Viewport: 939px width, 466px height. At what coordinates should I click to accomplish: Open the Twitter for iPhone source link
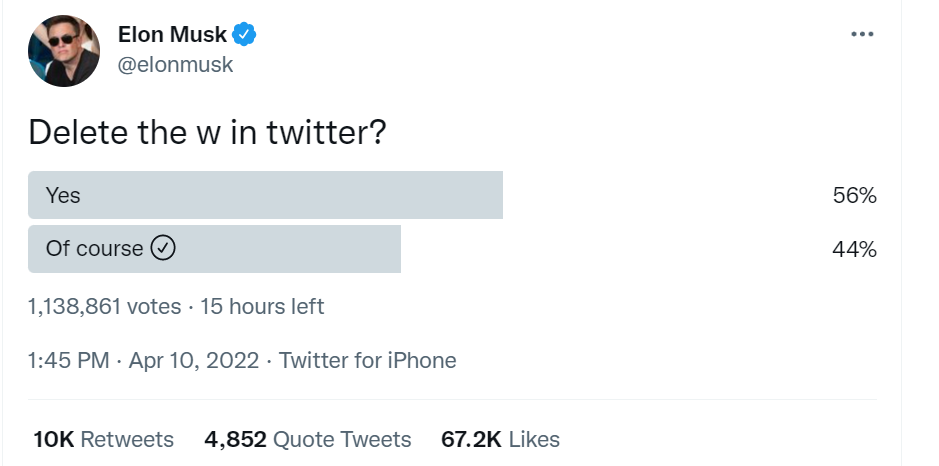click(x=367, y=361)
